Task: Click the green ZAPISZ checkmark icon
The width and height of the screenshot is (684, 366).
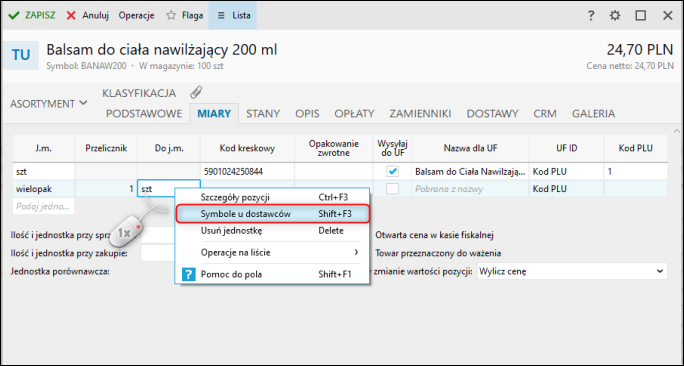Action: click(14, 16)
